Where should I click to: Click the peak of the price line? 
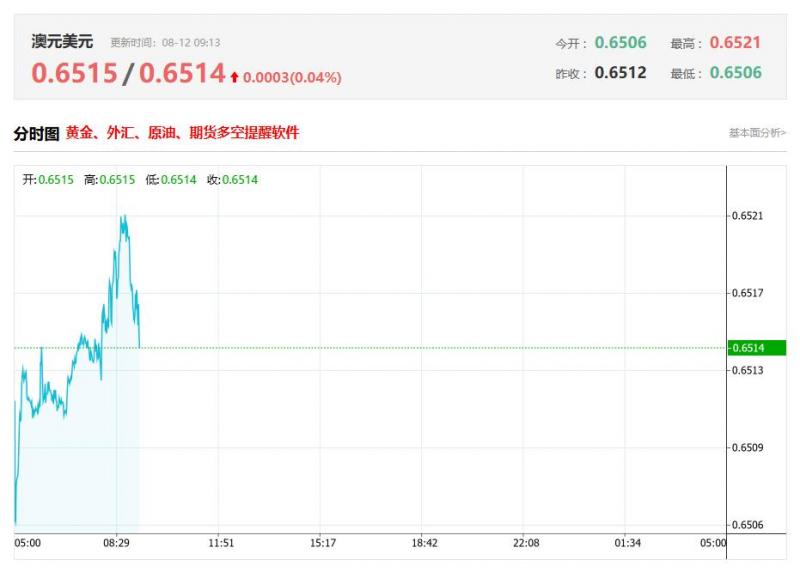[x=123, y=216]
